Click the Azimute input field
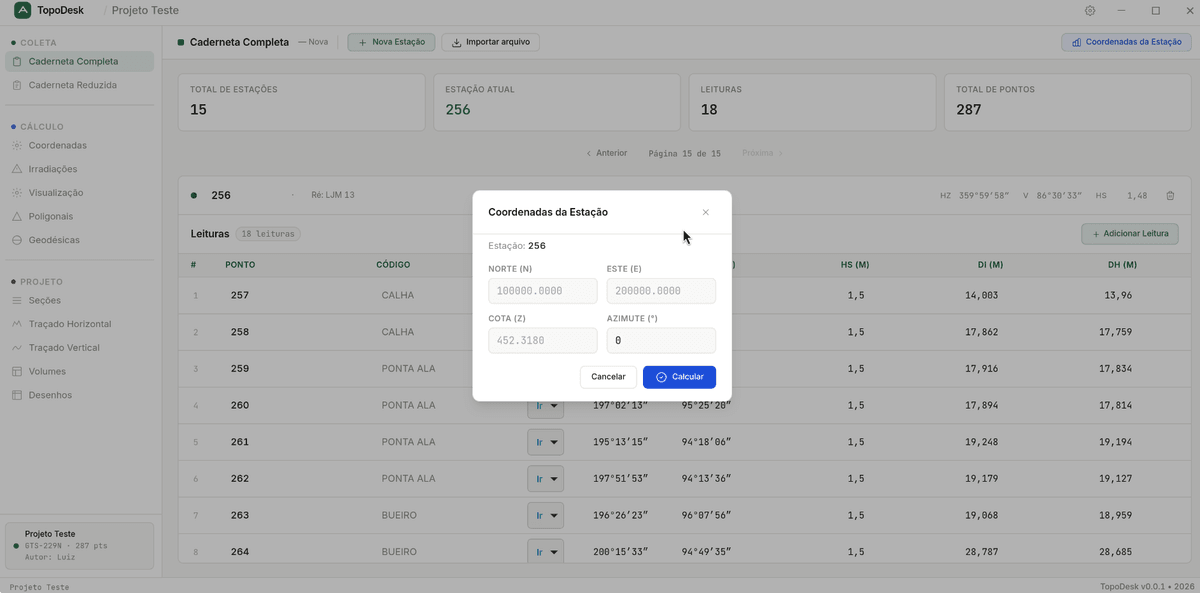1200x593 pixels. click(x=661, y=341)
